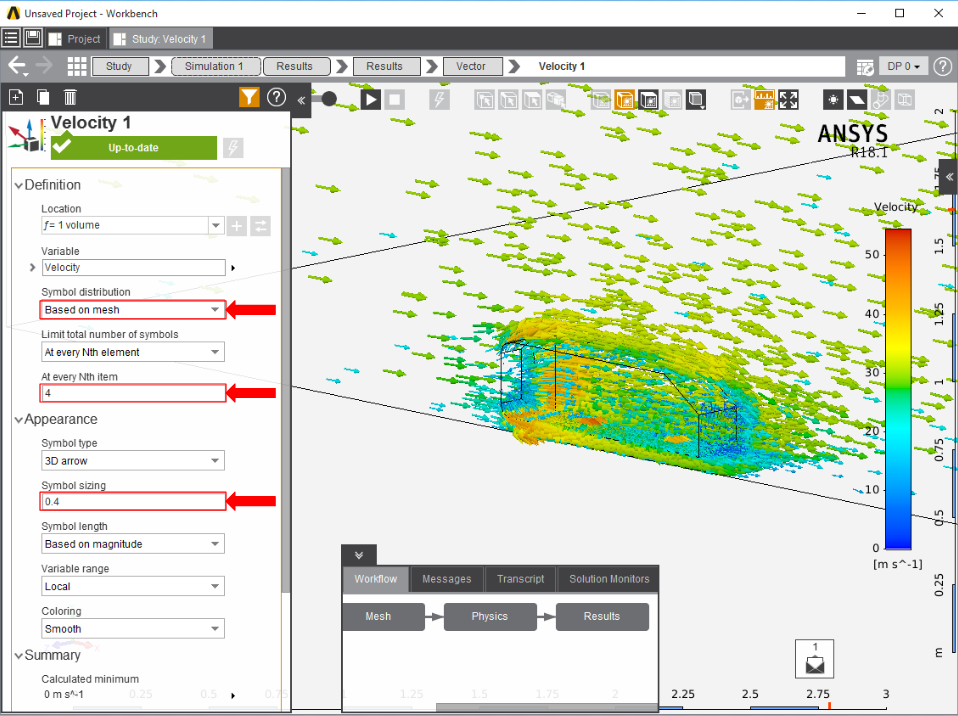Image resolution: width=958 pixels, height=716 pixels.
Task: Click the At every Nth item field
Action: pyautogui.click(x=133, y=393)
